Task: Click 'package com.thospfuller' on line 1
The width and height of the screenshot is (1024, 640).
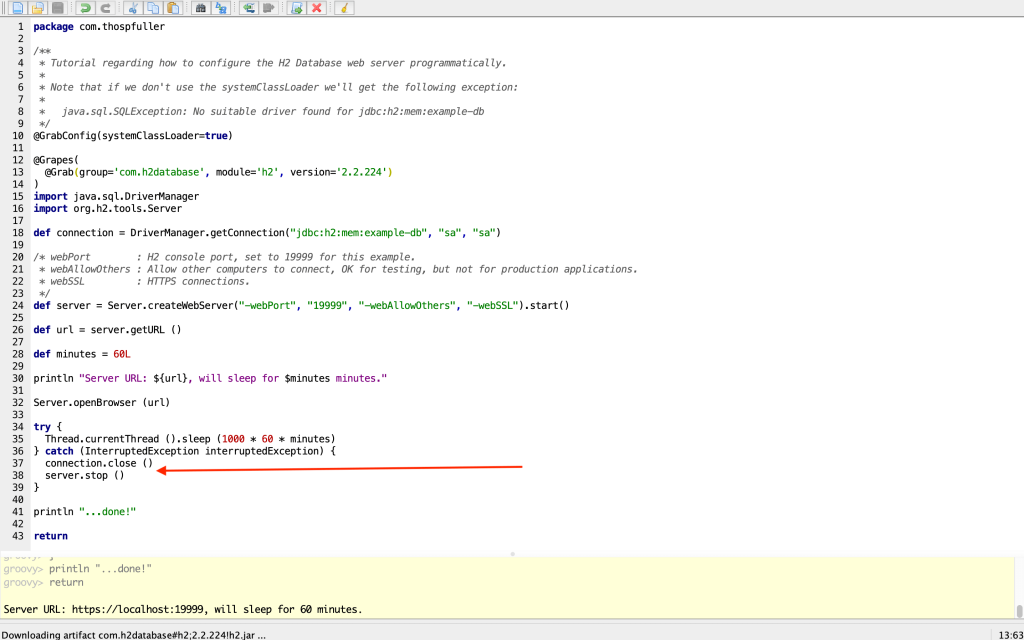Action: 99,27
